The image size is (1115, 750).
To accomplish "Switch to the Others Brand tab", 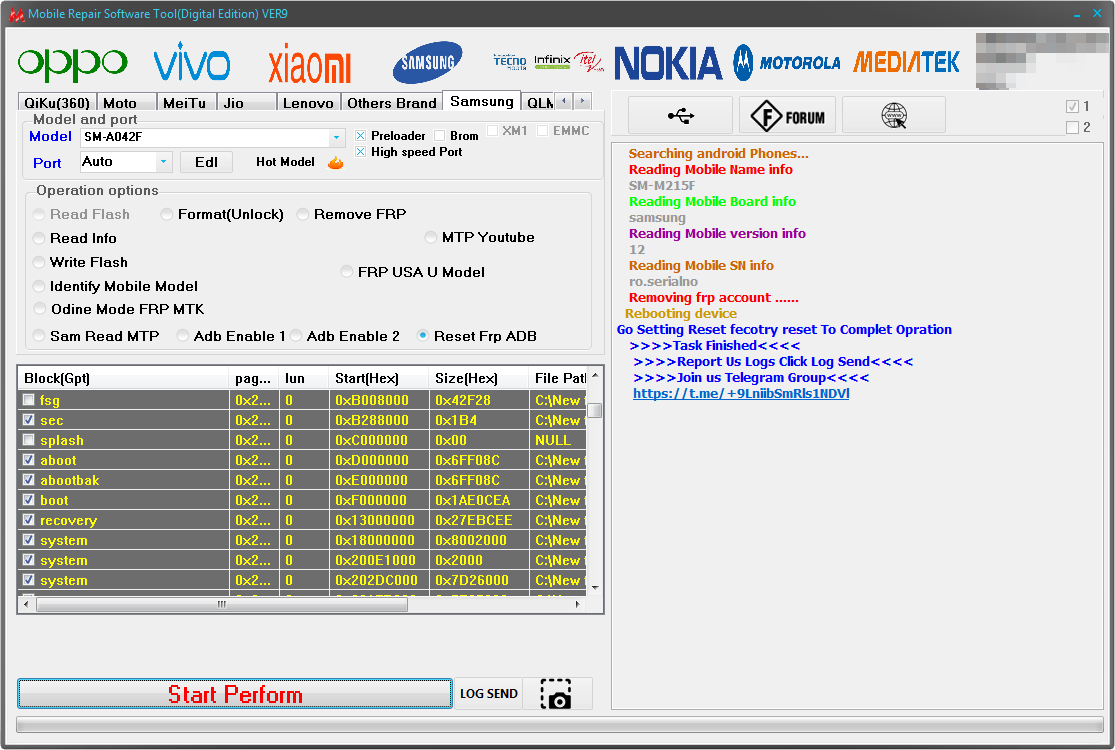I will 392,103.
